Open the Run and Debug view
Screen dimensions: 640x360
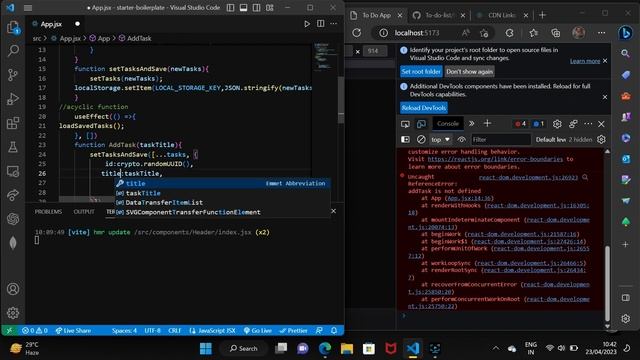tap(13, 99)
